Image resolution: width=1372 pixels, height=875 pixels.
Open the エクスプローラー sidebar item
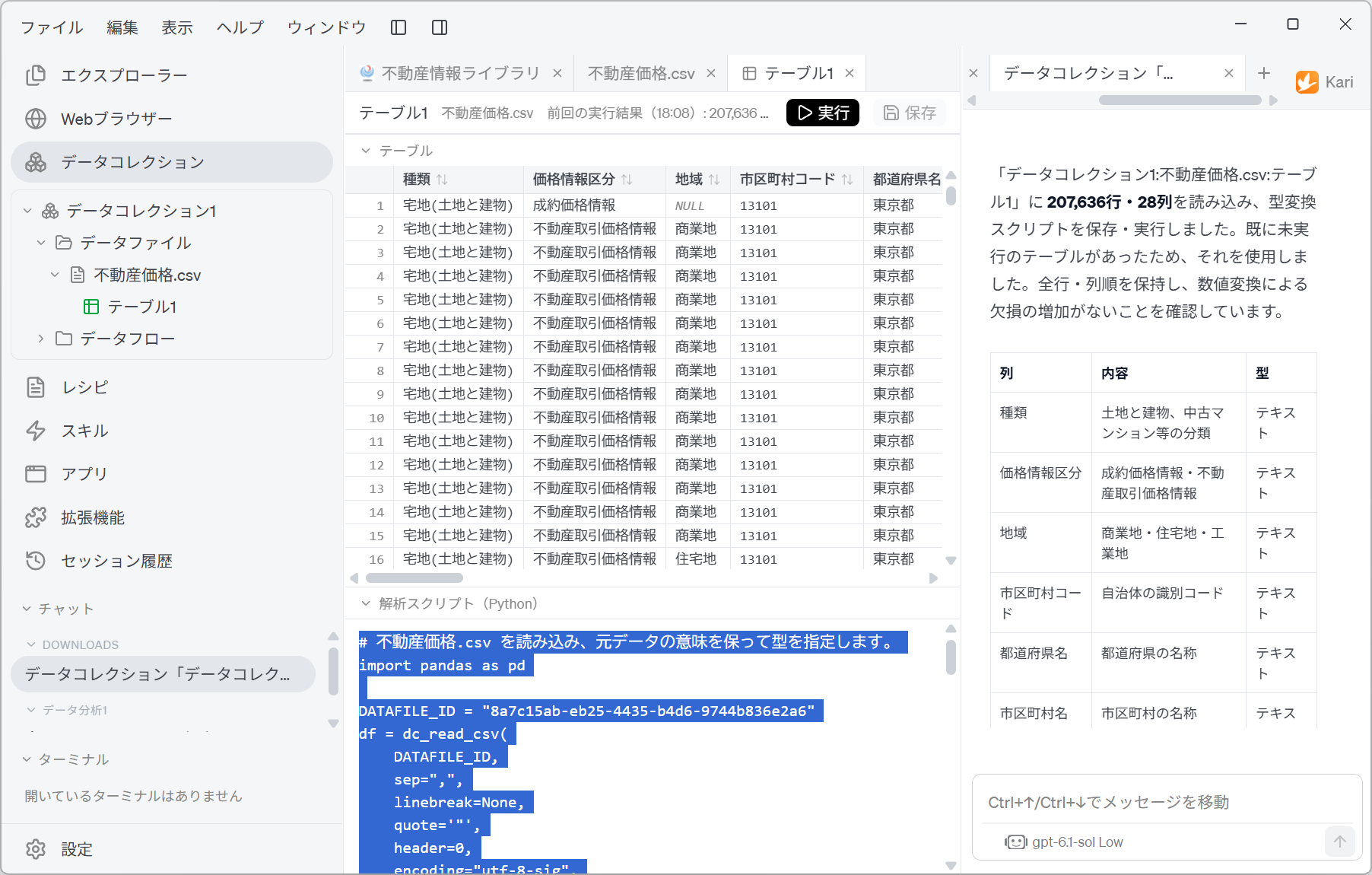tap(172, 75)
